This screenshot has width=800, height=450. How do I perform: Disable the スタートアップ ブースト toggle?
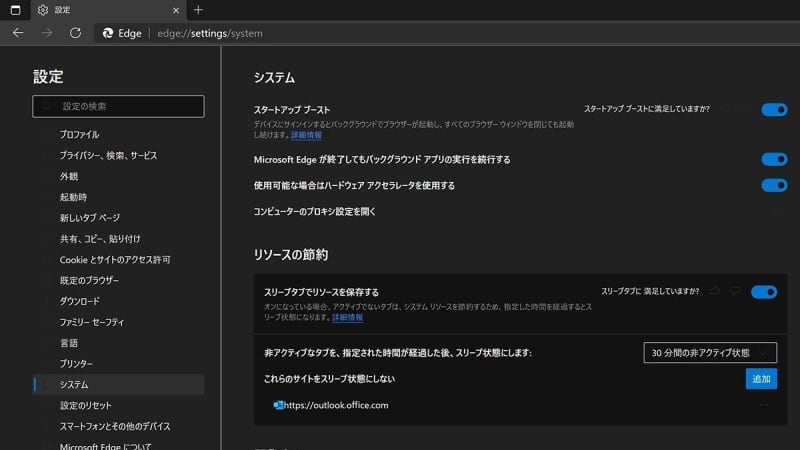[x=774, y=110]
